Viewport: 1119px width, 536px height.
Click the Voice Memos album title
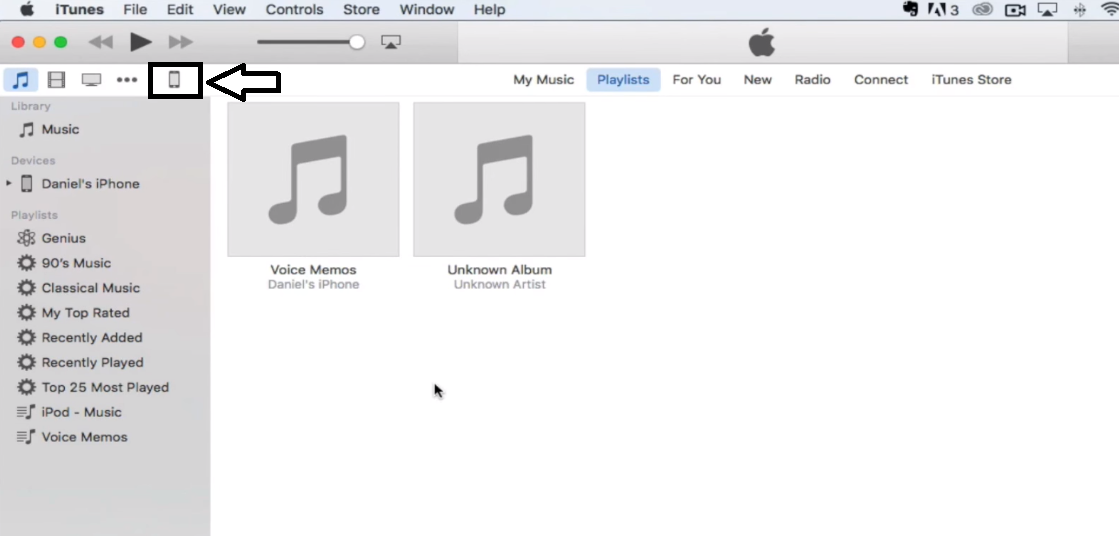[313, 270]
